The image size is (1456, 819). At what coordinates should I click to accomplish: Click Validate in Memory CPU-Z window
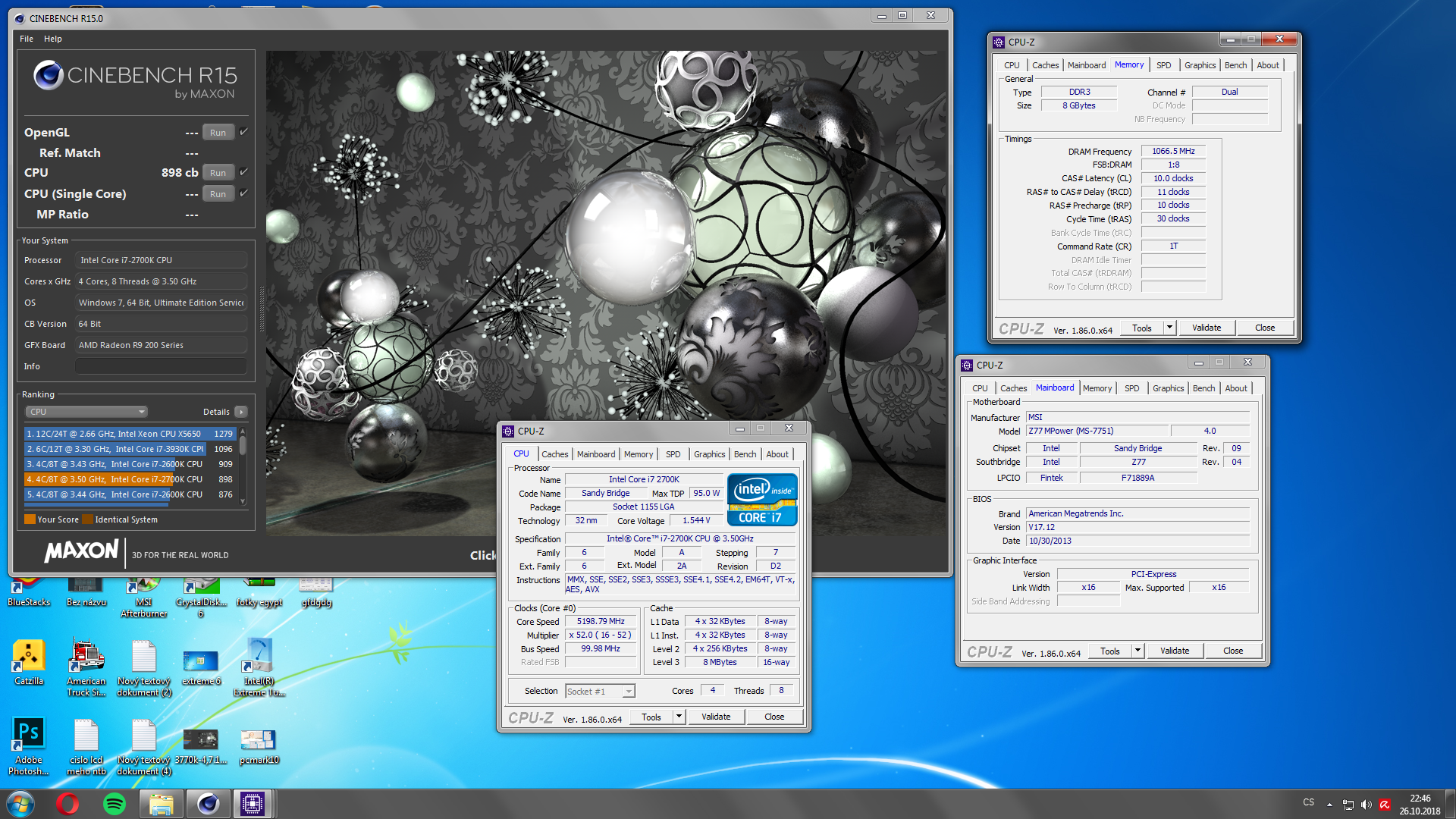pos(1207,328)
